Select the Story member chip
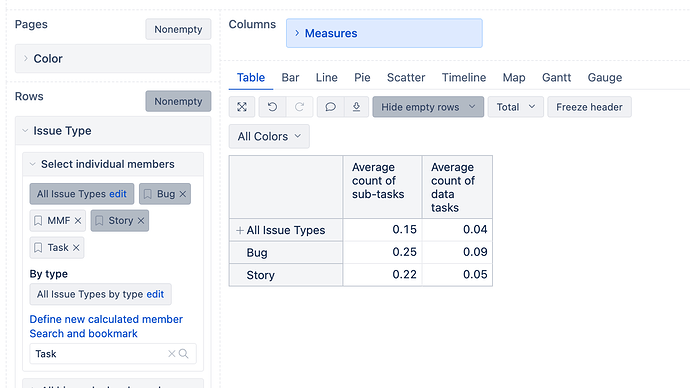690x388 pixels. 121,221
